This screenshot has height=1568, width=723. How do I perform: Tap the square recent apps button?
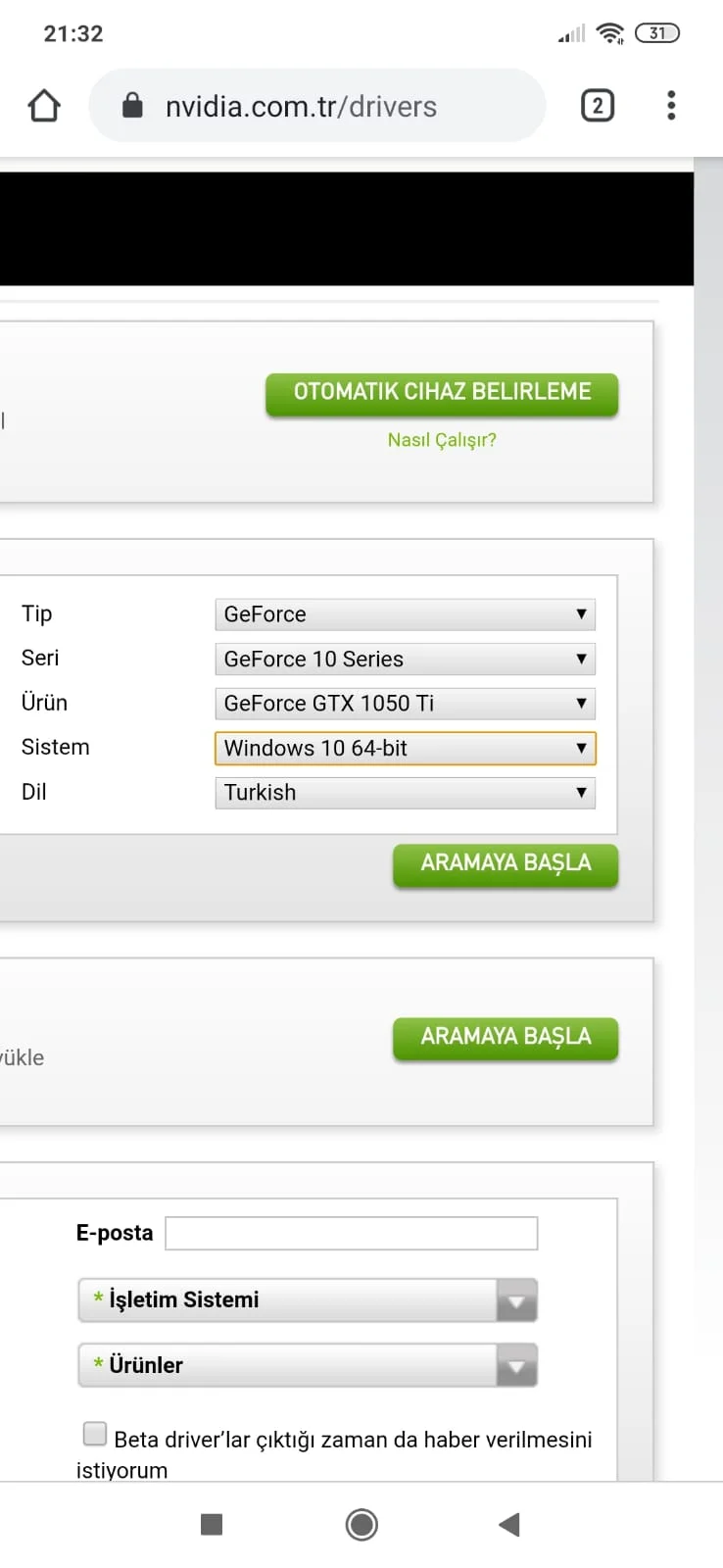point(212,1524)
